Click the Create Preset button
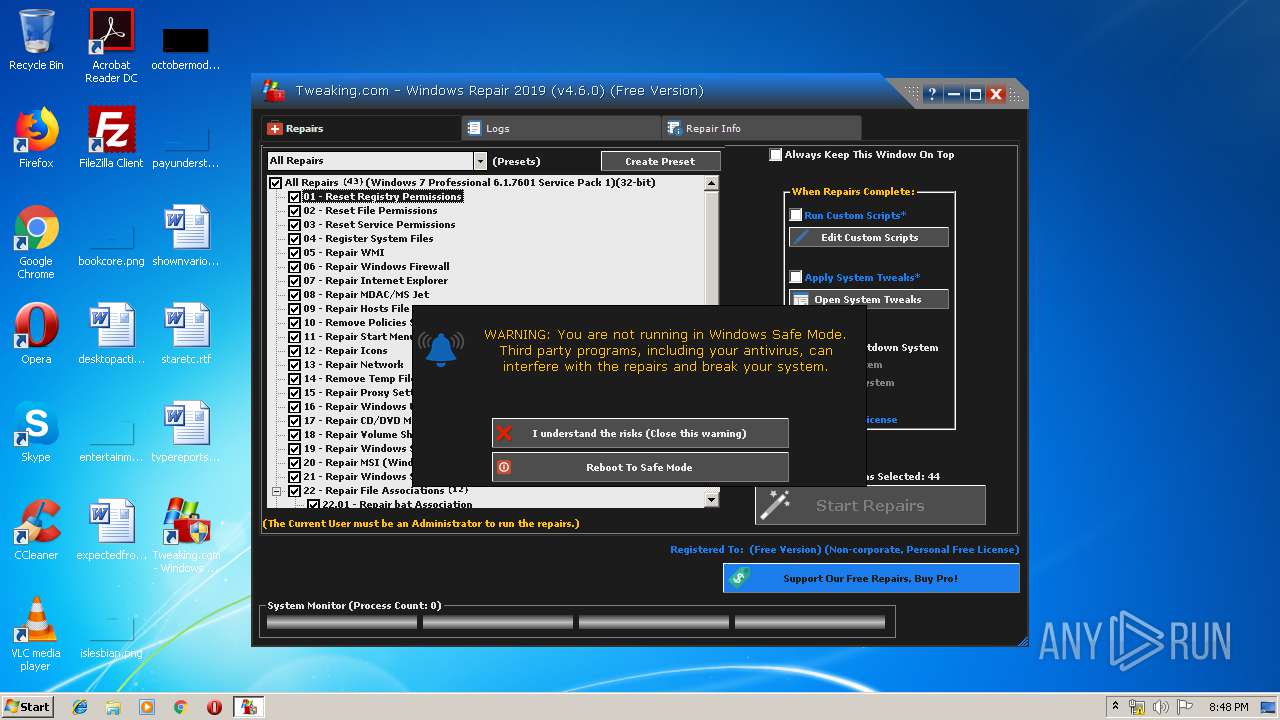The image size is (1280, 720). click(660, 161)
